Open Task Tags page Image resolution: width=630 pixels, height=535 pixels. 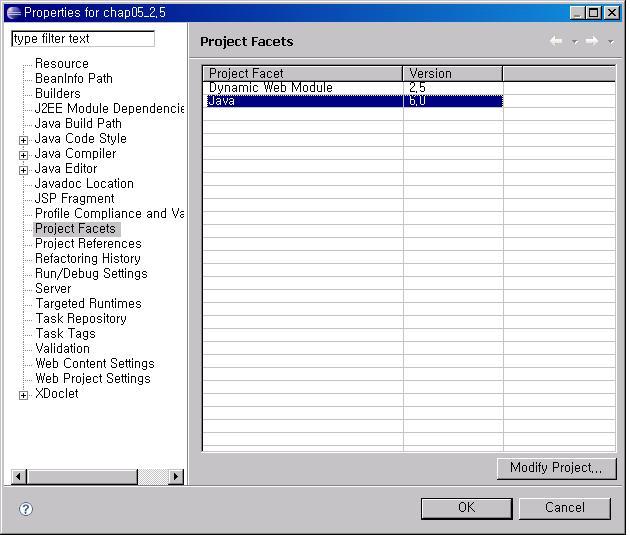coord(65,333)
